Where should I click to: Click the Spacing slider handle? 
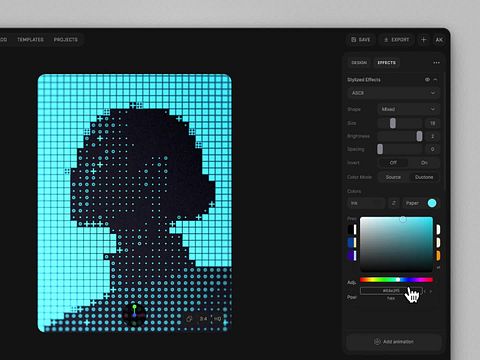(380, 149)
